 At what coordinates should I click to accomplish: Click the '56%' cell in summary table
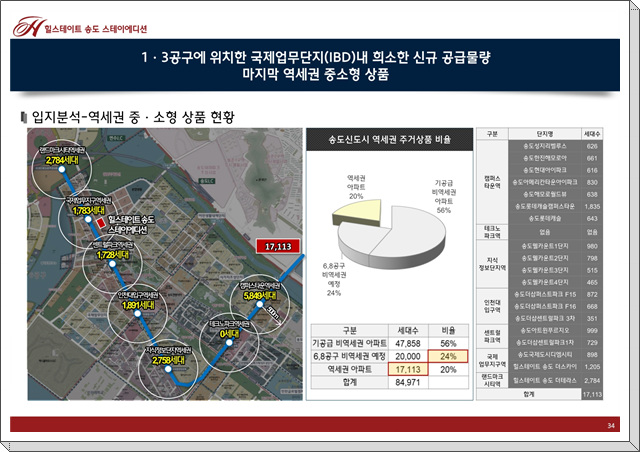point(448,343)
